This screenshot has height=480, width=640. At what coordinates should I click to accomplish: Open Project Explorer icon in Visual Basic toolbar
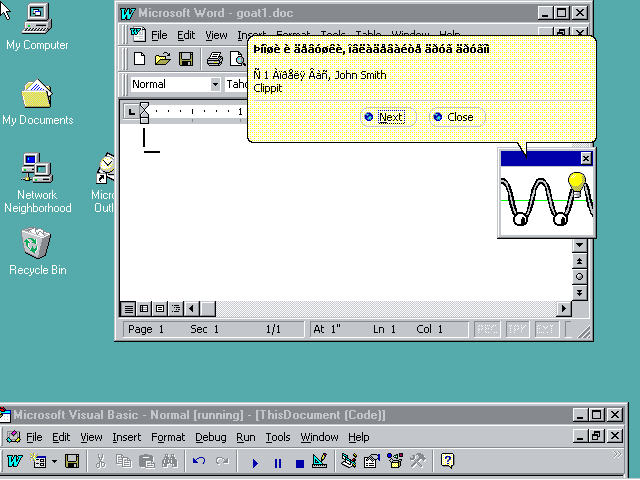tap(349, 461)
